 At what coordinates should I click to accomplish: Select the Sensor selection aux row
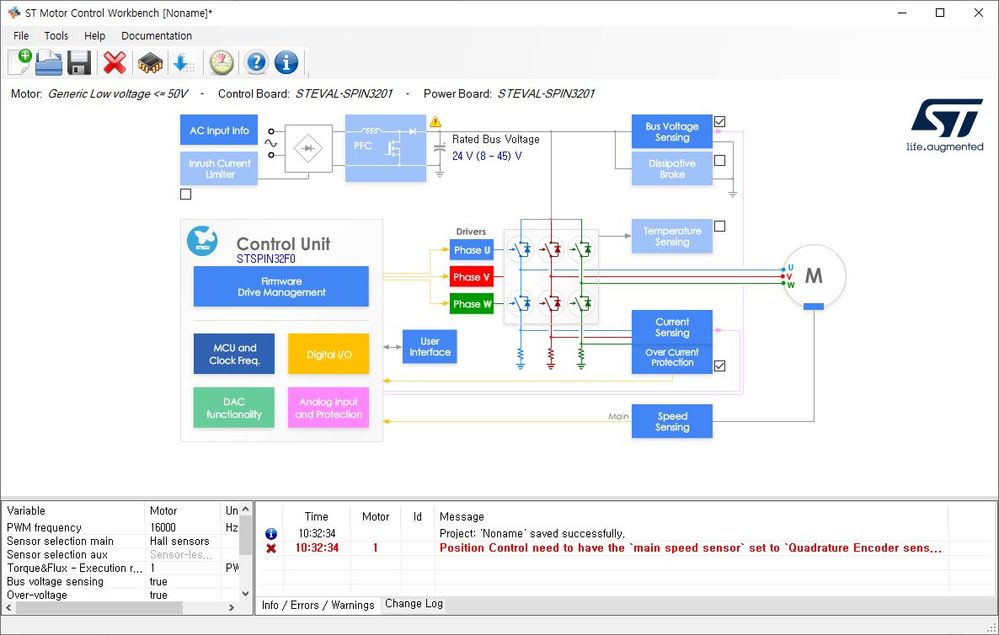pyautogui.click(x=121, y=554)
